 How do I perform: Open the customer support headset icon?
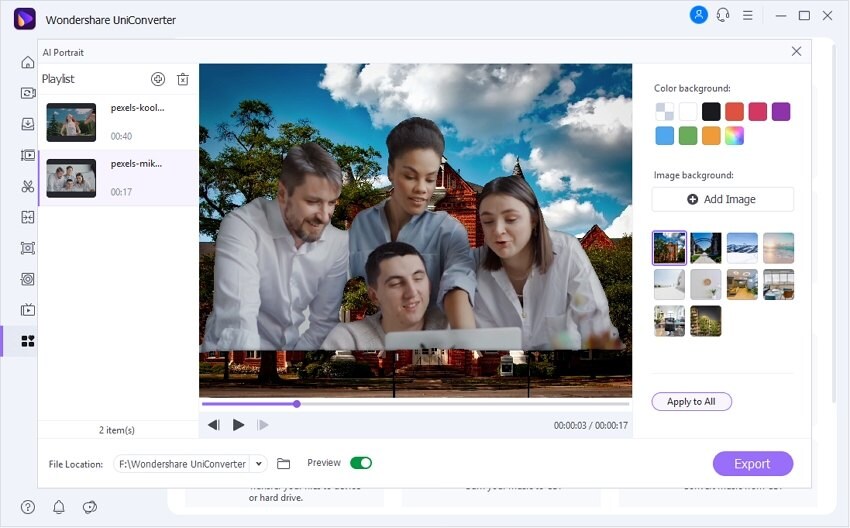[x=723, y=15]
